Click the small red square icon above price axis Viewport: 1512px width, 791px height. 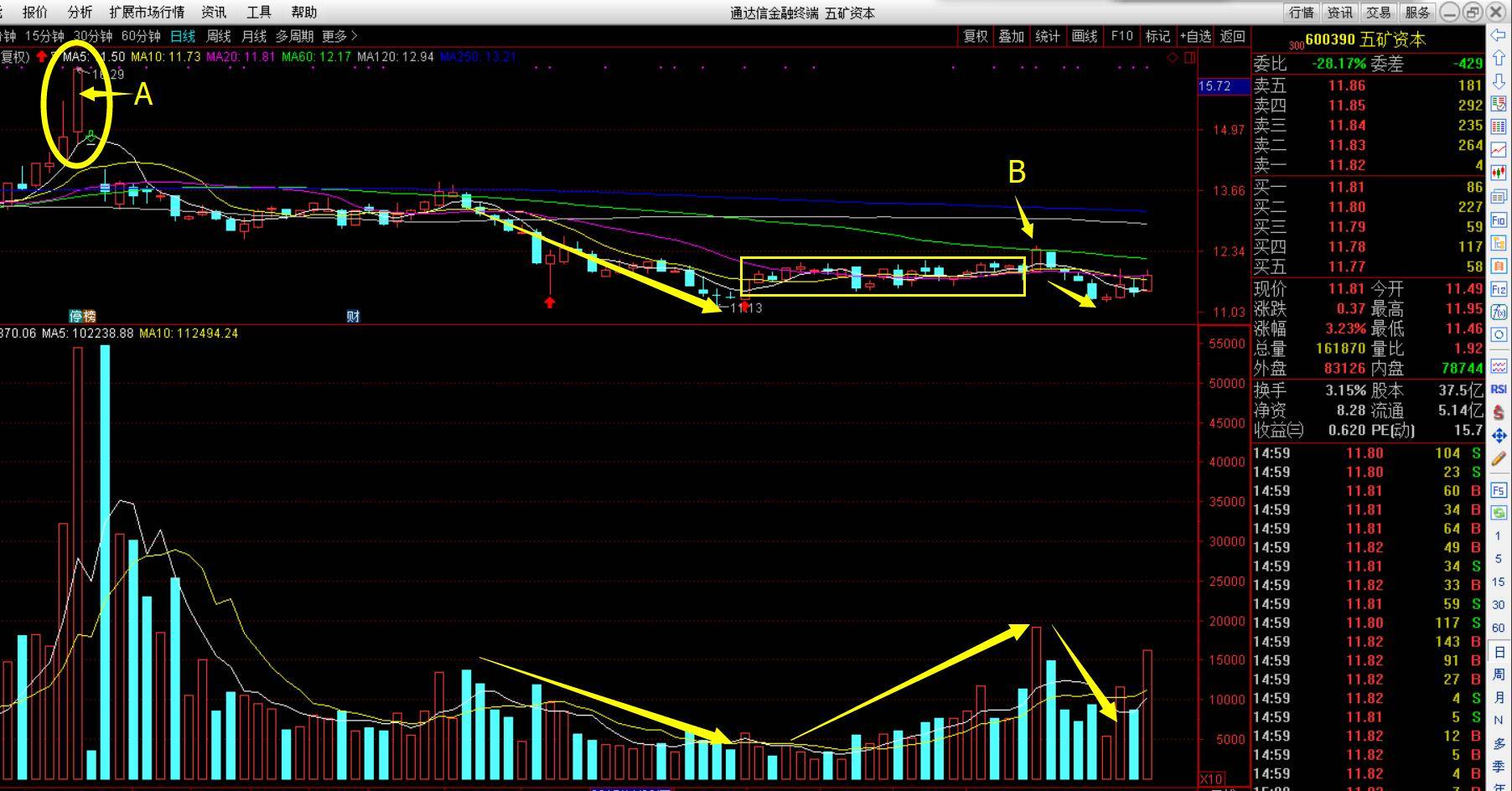point(1189,58)
